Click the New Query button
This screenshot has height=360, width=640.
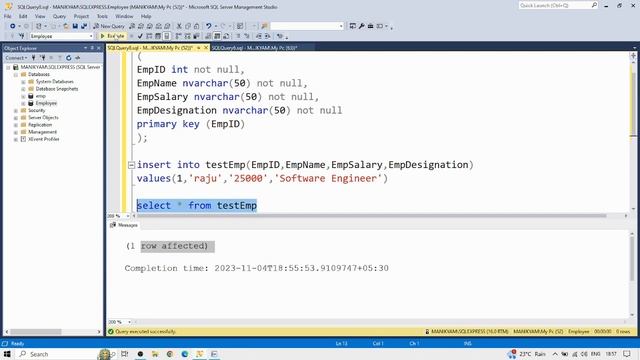(109, 26)
